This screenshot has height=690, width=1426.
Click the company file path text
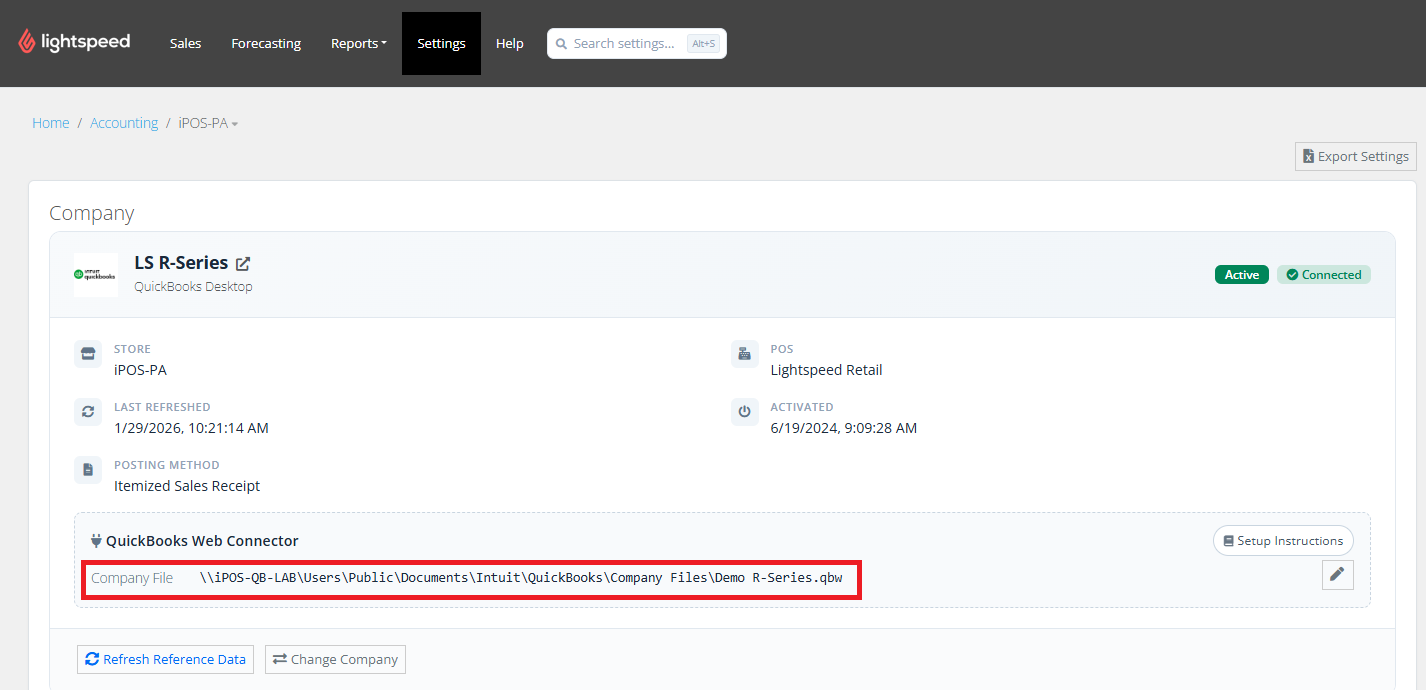520,578
